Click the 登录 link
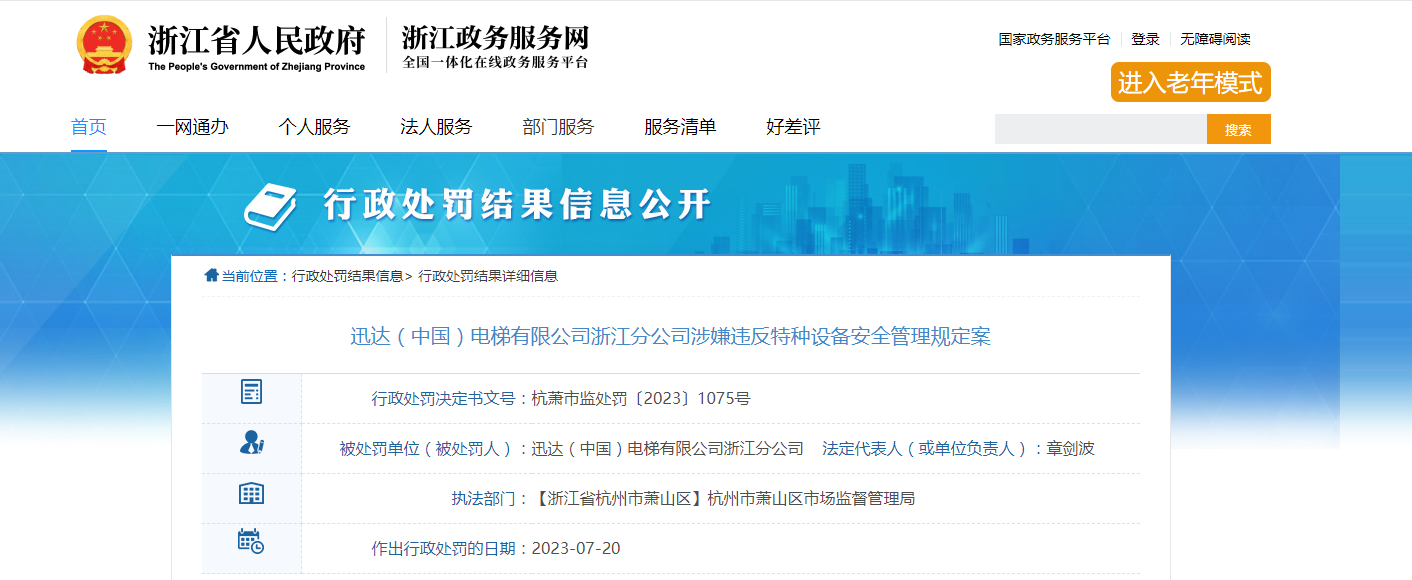Viewport: 1412px width, 580px height. 1145,39
